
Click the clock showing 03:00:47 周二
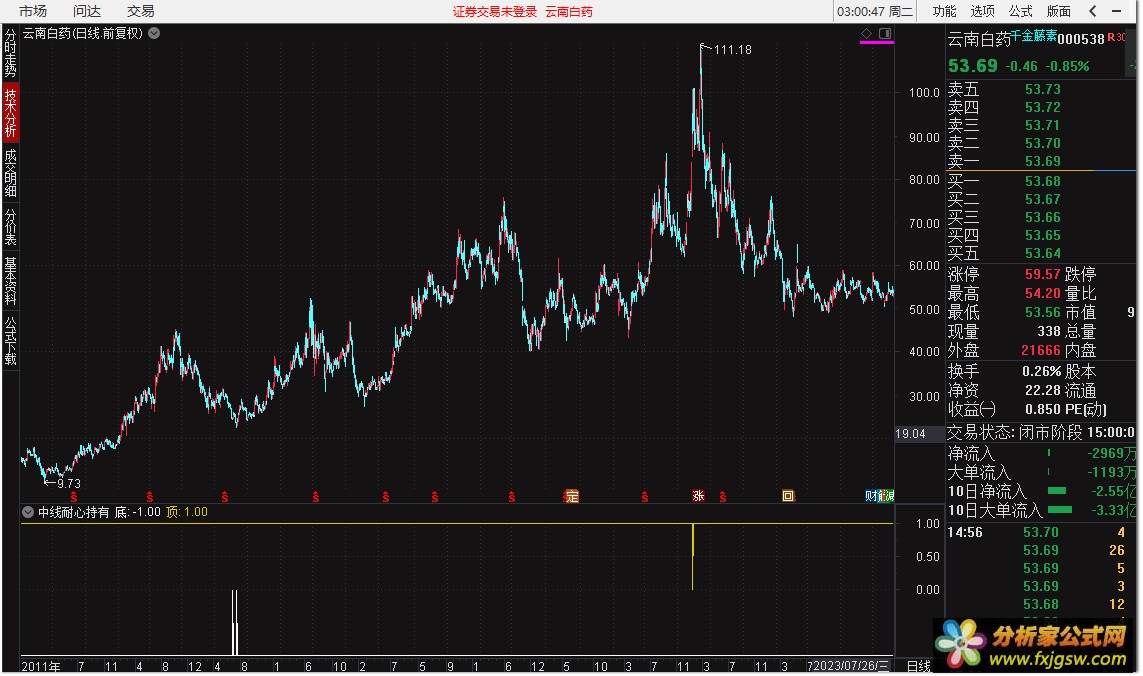click(875, 11)
